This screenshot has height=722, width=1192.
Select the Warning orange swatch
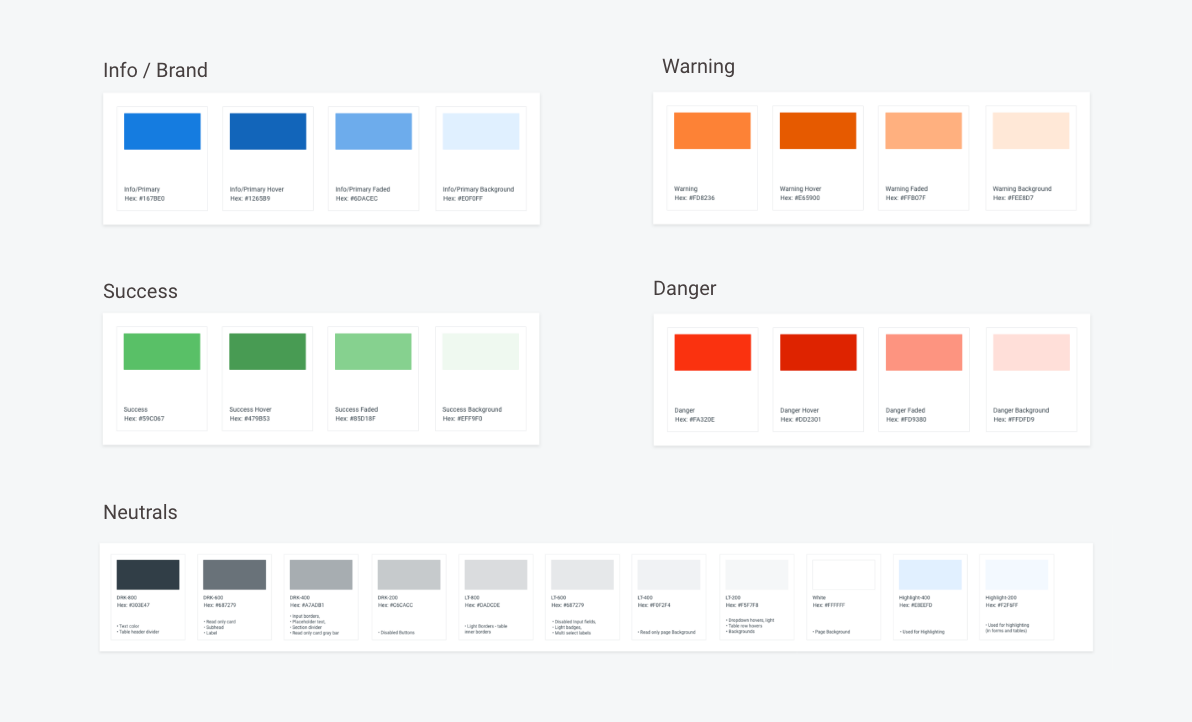[x=712, y=131]
